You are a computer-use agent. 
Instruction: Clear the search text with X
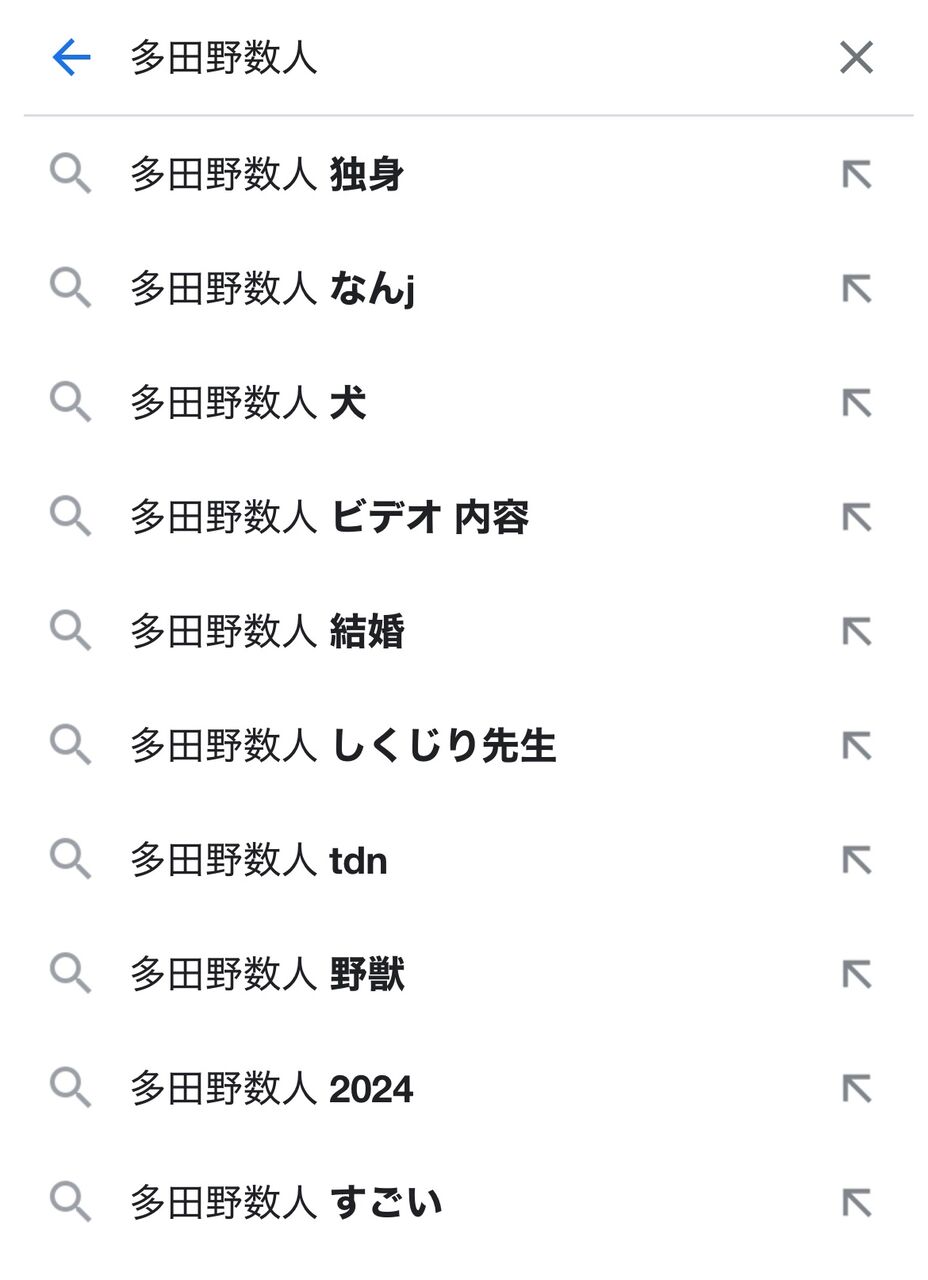click(x=856, y=58)
